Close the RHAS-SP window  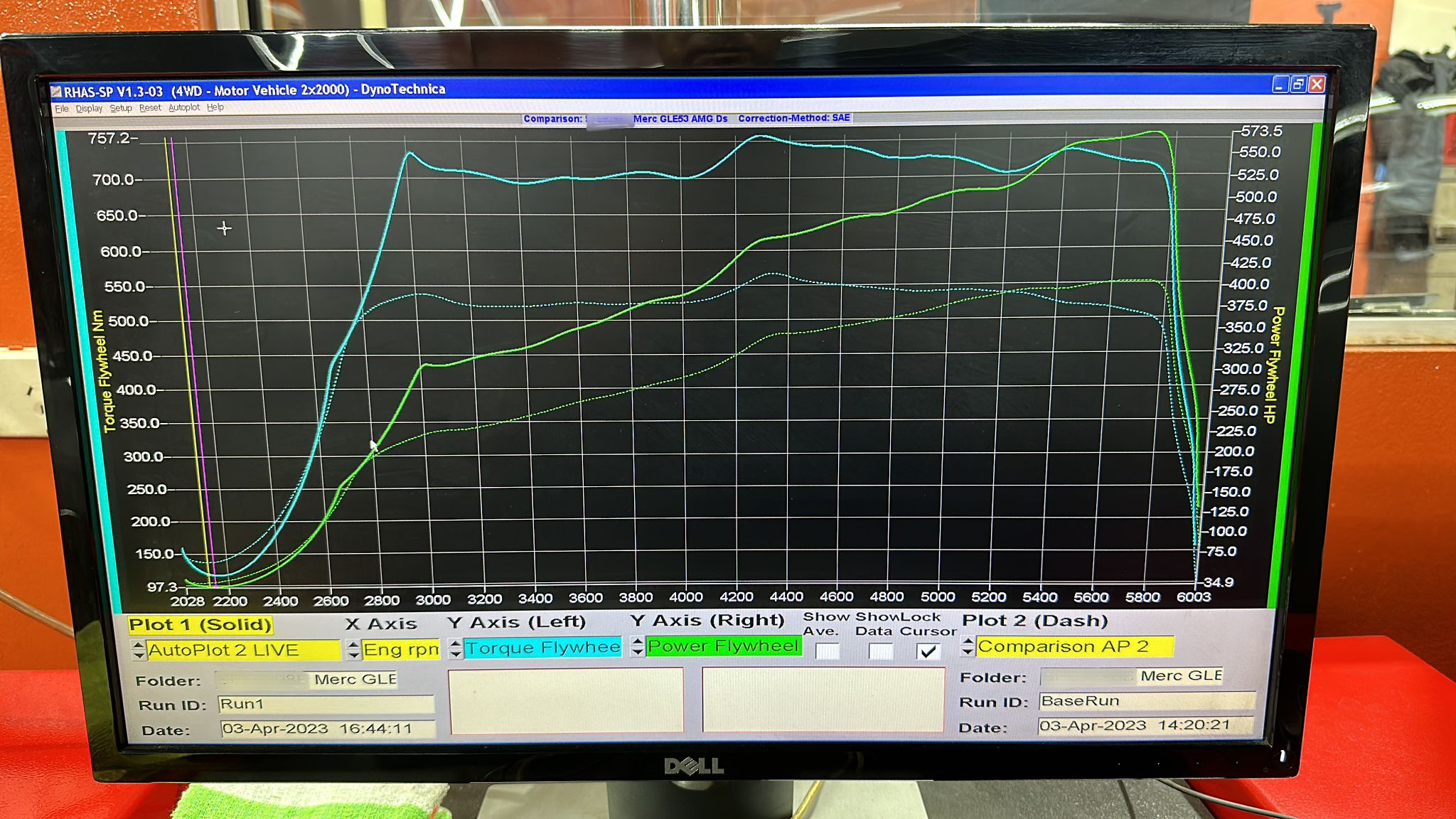[1317, 85]
